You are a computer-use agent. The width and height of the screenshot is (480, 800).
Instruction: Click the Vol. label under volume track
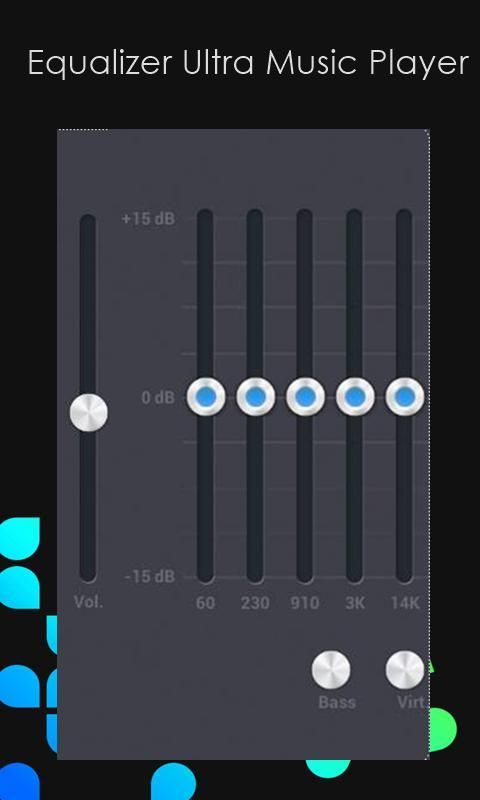[x=88, y=602]
